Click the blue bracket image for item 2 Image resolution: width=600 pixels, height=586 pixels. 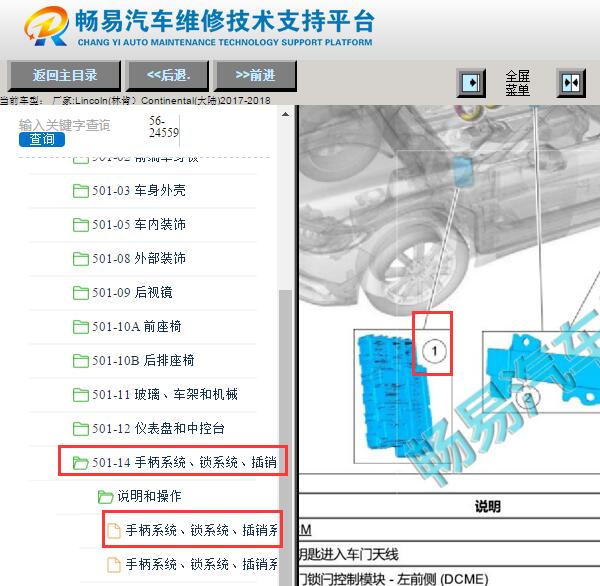543,369
